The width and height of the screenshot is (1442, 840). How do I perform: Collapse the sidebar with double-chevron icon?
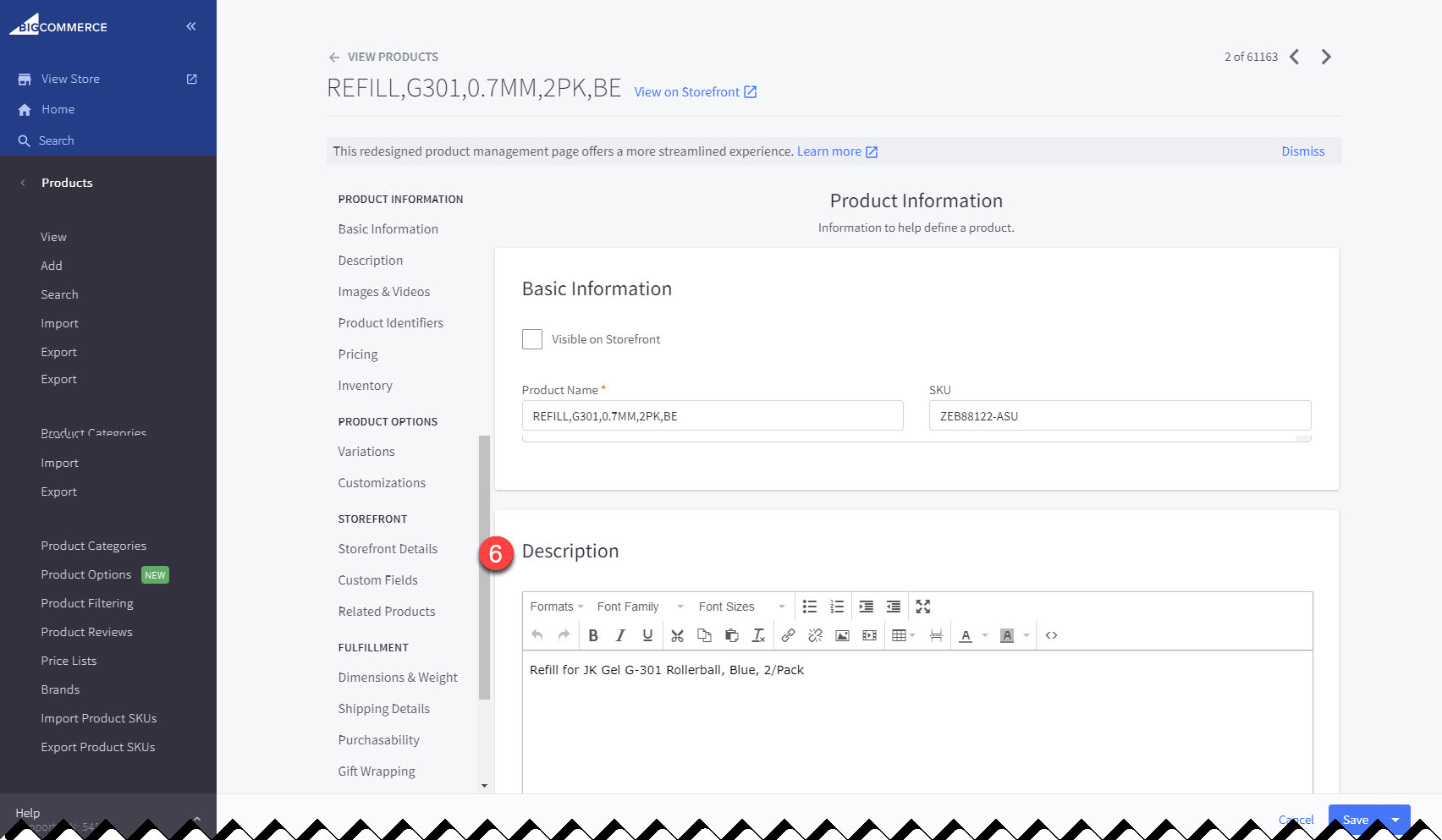click(191, 26)
